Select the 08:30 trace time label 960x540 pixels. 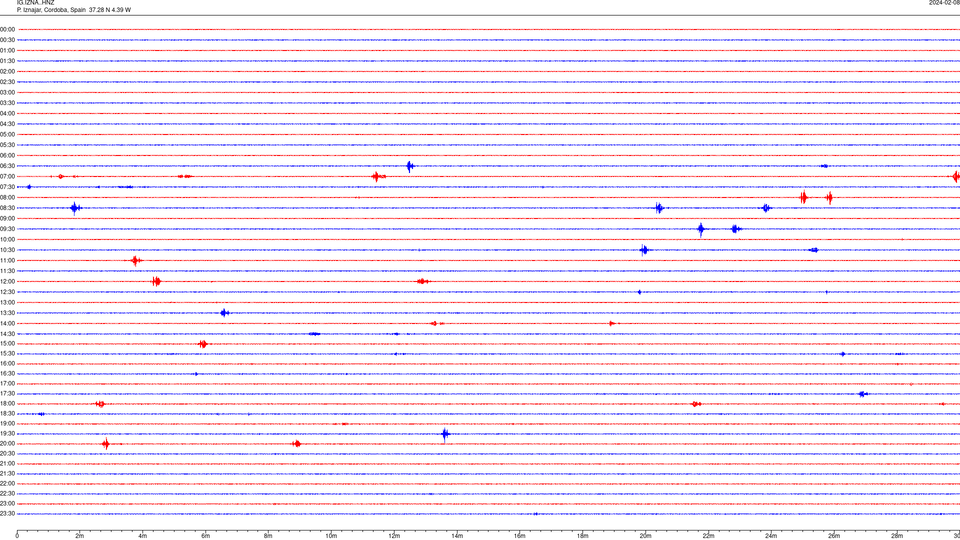[7, 208]
